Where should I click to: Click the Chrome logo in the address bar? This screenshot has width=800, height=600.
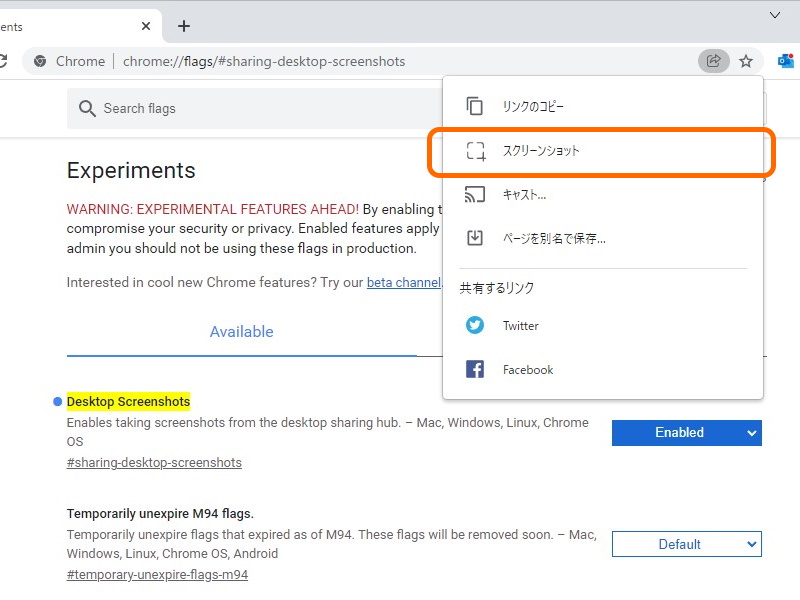(38, 61)
